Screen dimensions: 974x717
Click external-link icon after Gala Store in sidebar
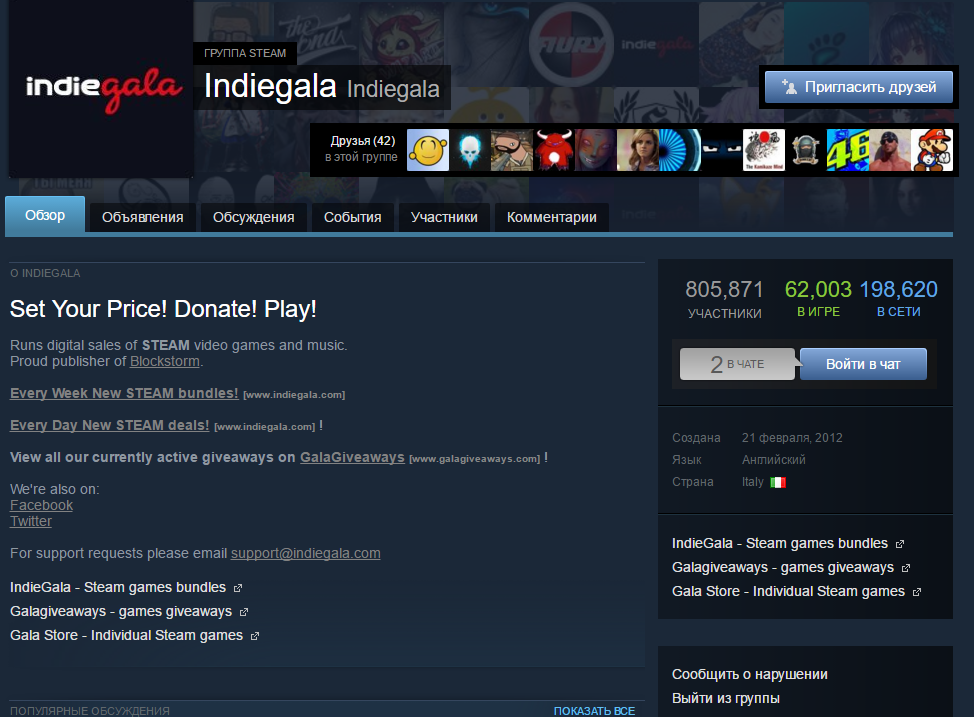pyautogui.click(x=917, y=592)
